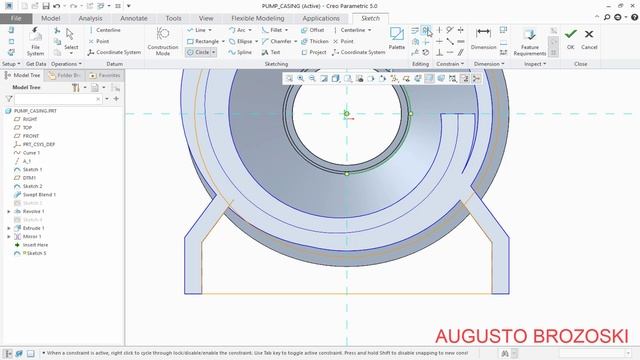This screenshot has height=360, width=640.
Task: Expand the Rectangle options dropdown arrow
Action: point(223,41)
